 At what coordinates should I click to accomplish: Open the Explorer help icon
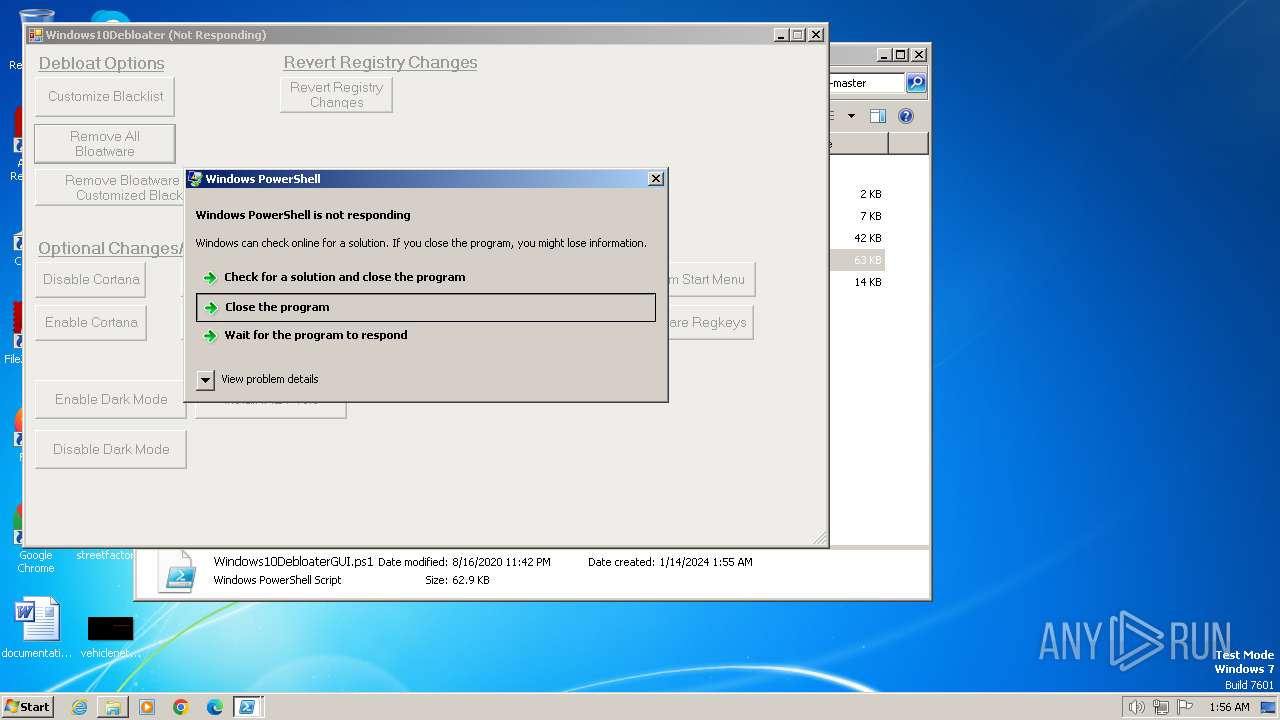tap(906, 116)
